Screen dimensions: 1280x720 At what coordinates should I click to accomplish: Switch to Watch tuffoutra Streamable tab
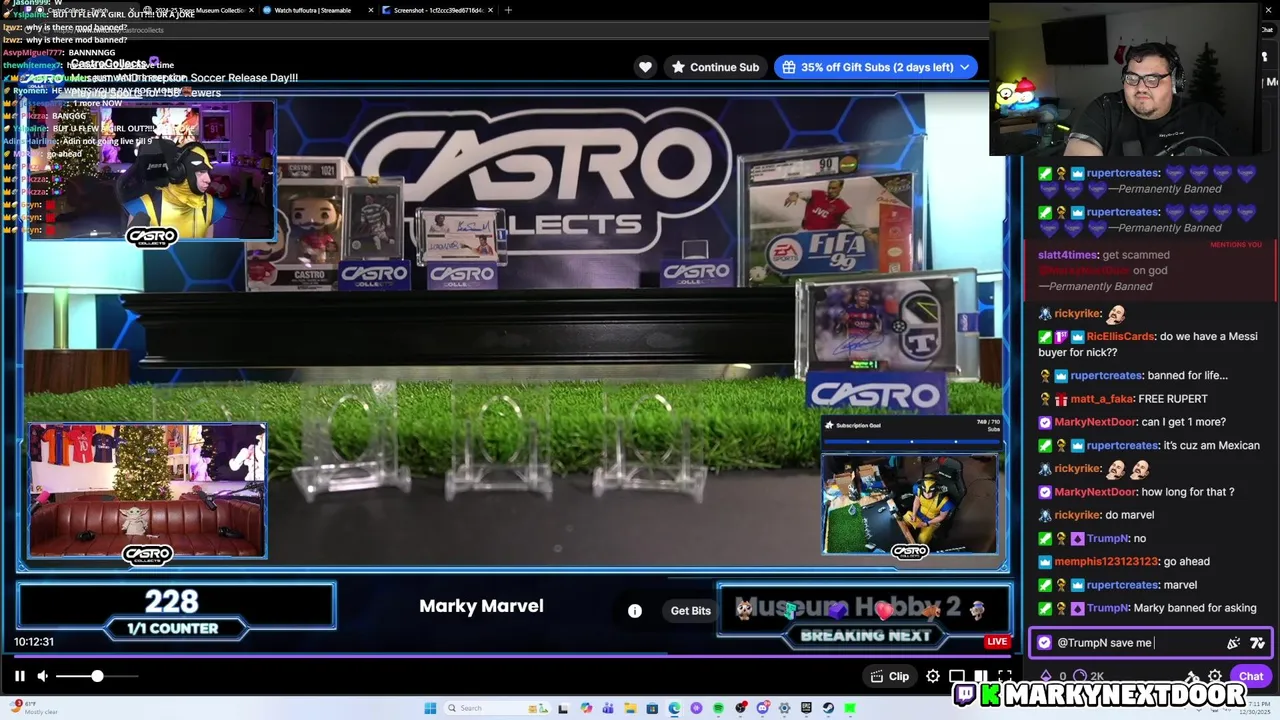(313, 10)
